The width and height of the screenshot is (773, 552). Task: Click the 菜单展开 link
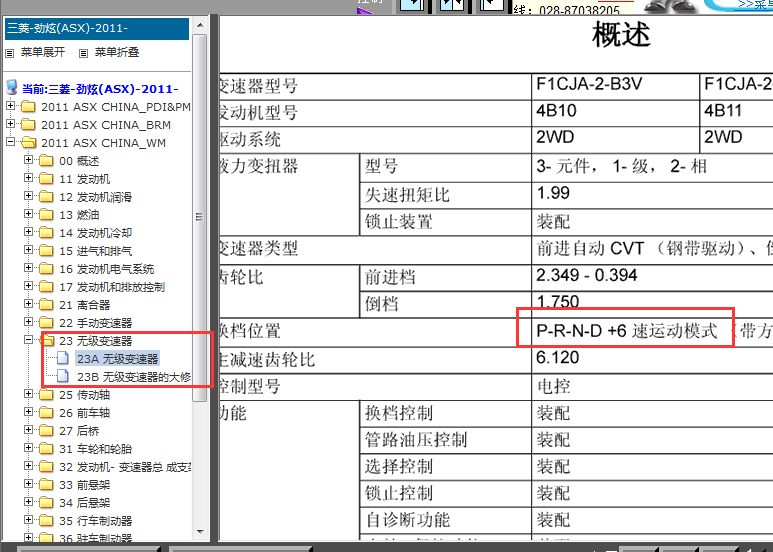tap(43, 52)
